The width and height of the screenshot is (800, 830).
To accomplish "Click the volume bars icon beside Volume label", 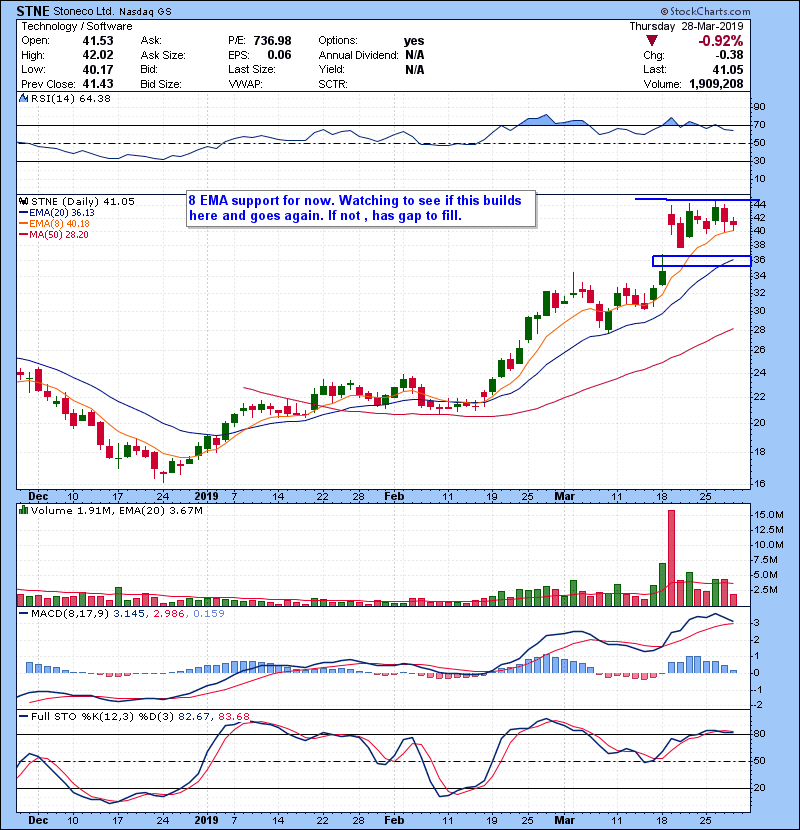I will pyautogui.click(x=24, y=510).
